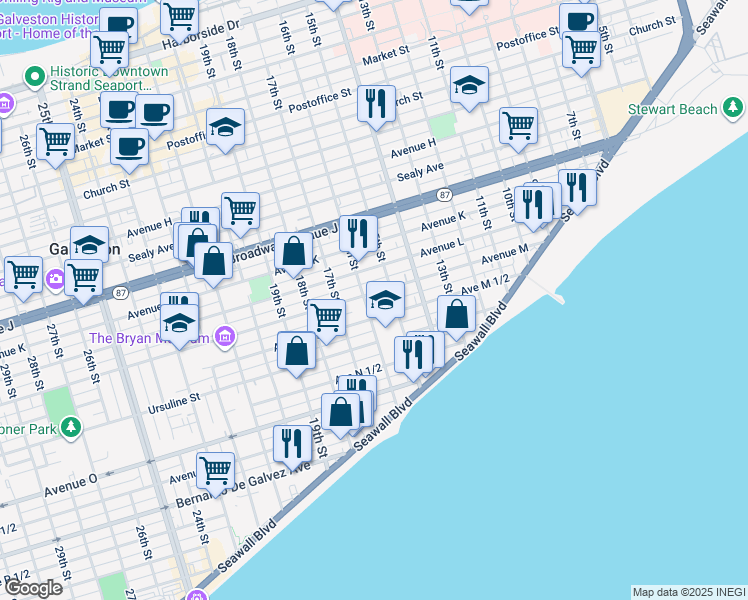Click the shopping bag marker on Broadway
This screenshot has width=748, height=600.
tap(293, 251)
